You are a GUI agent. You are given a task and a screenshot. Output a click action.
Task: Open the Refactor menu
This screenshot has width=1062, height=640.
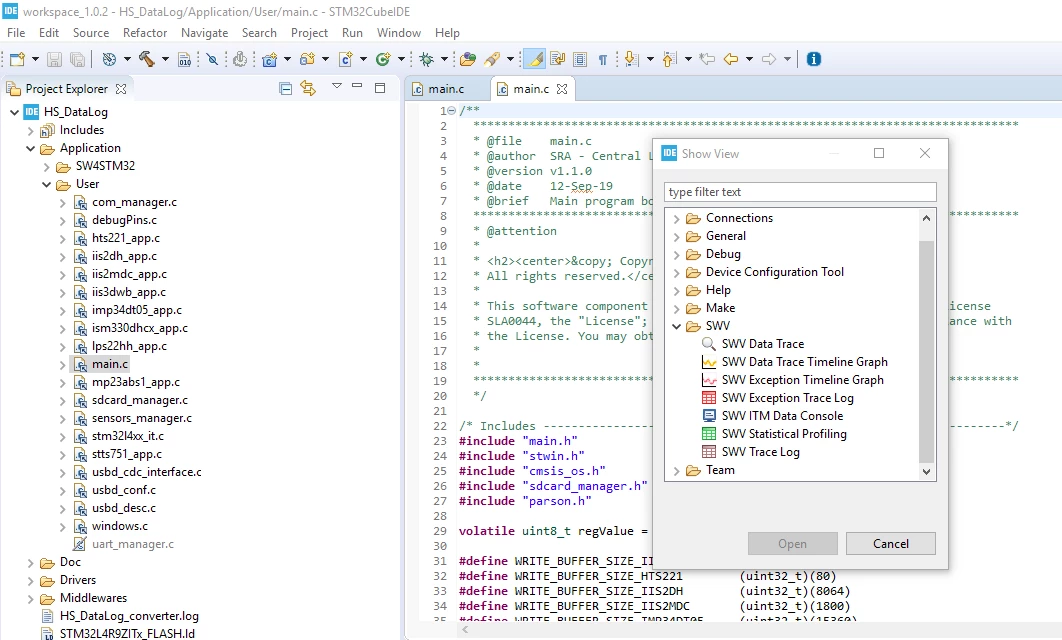point(145,33)
